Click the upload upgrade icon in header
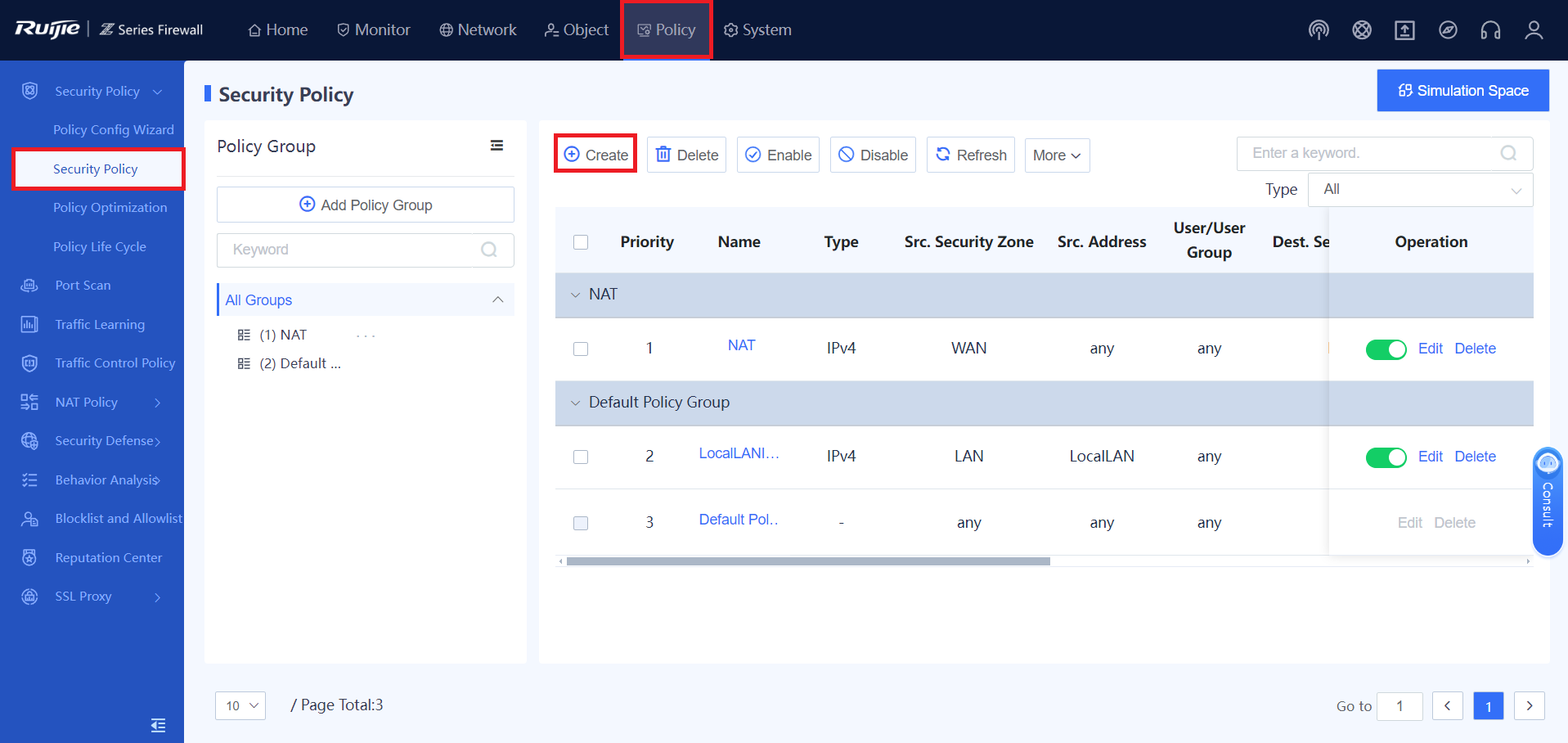Screen dimensions: 1568x743 [x=1404, y=30]
